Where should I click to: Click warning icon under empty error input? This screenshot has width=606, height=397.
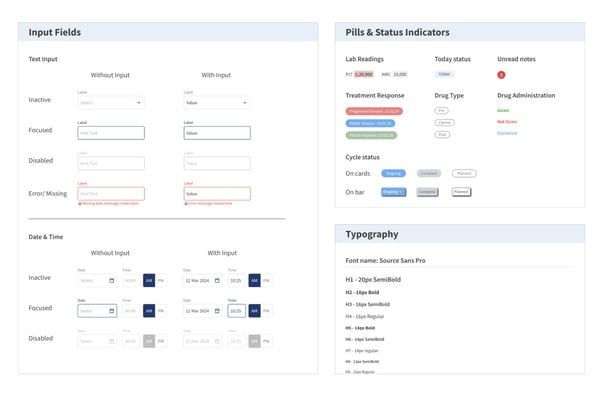(80, 203)
